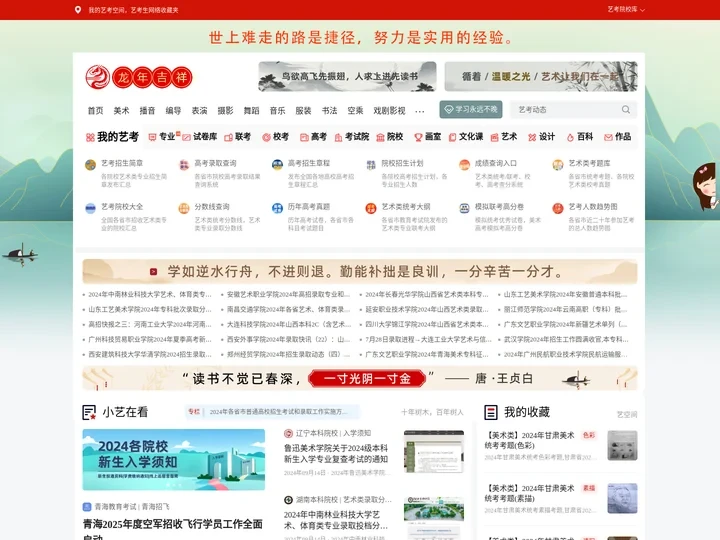
Task: Click the 艺术类考题库 icon
Action: 558,165
